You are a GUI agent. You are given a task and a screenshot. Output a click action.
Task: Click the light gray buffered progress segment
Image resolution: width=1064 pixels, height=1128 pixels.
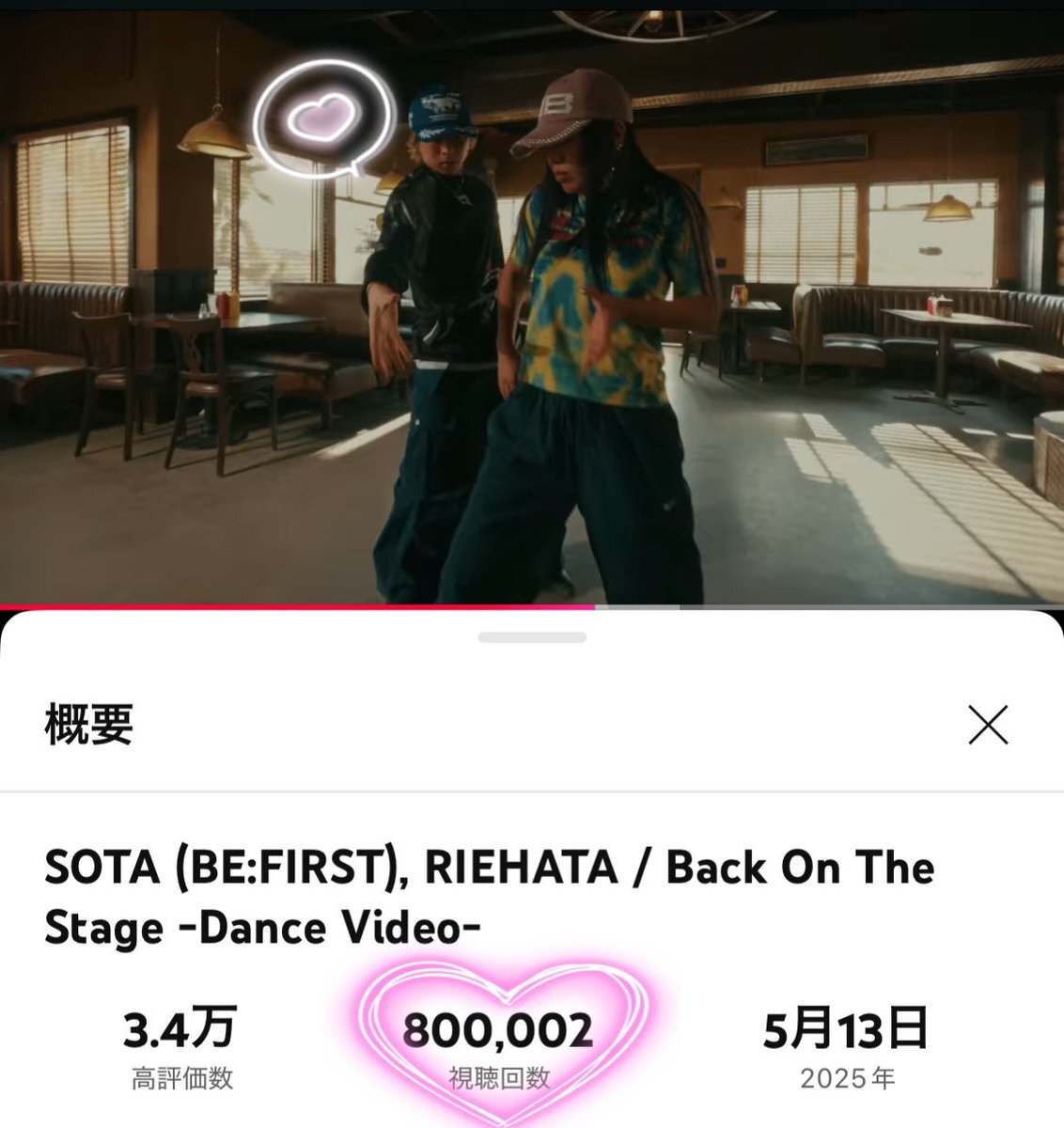pyautogui.click(x=637, y=607)
